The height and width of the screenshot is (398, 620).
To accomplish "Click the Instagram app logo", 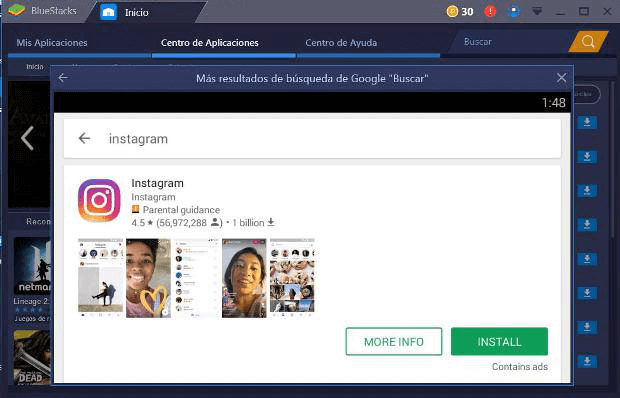I will click(x=99, y=200).
